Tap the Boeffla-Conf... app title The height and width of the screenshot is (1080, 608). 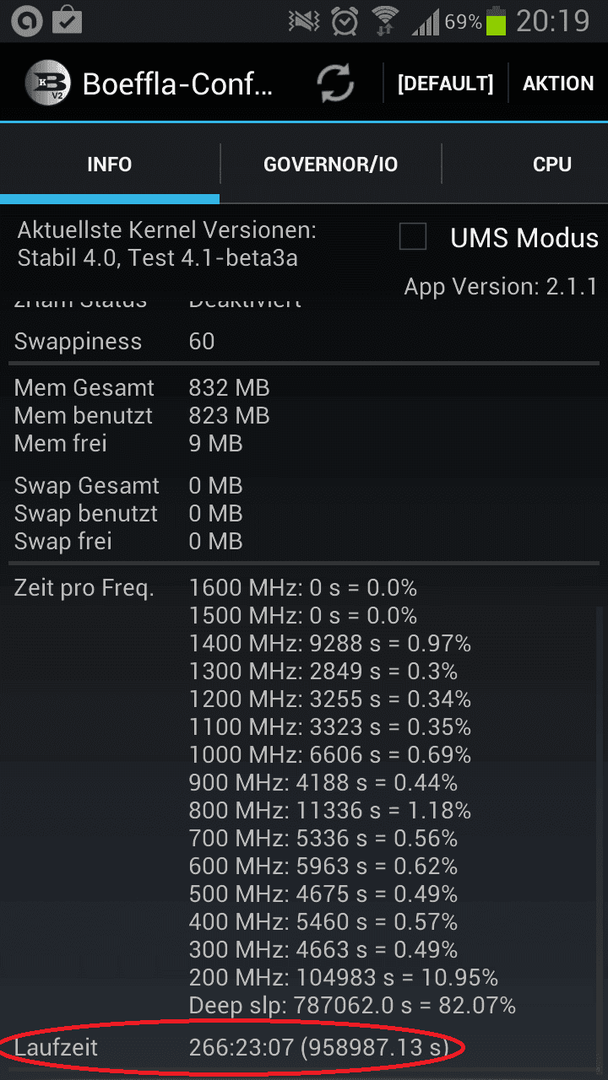178,83
